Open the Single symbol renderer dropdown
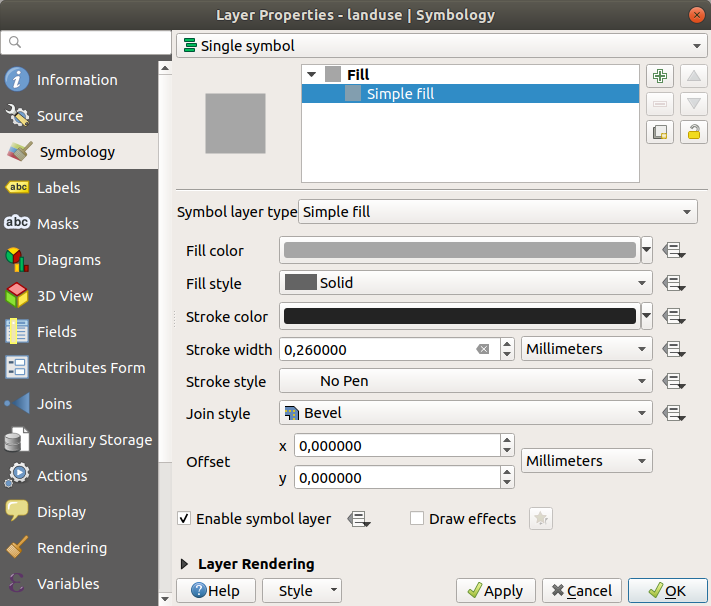 point(440,46)
